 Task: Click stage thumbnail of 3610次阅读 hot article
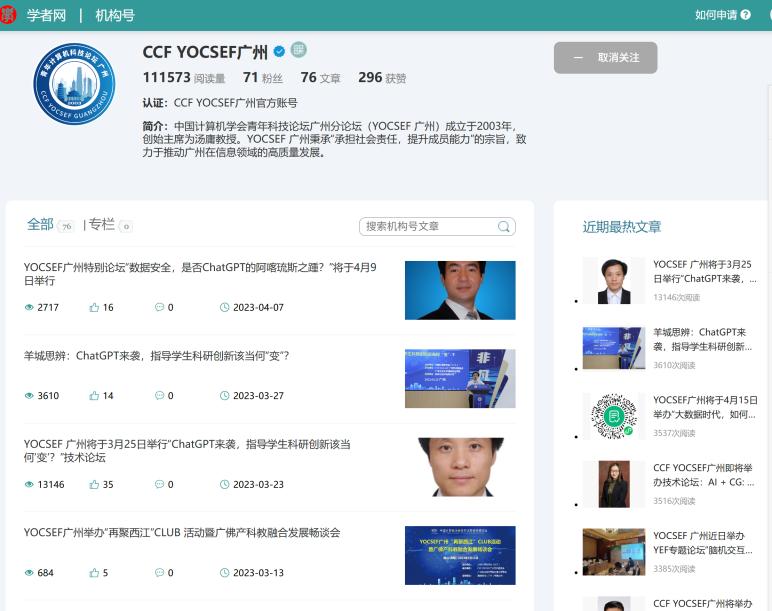[x=613, y=348]
